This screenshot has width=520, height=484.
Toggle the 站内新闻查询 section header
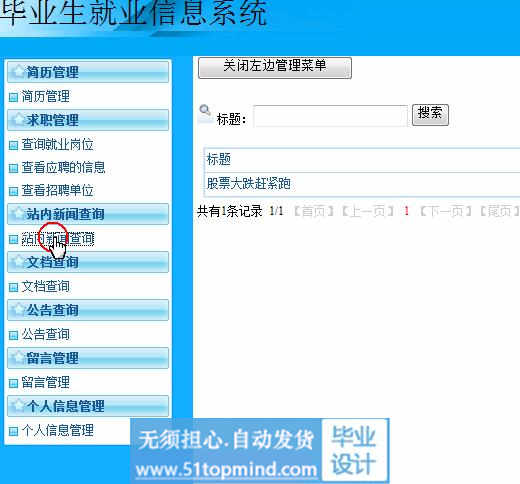pyautogui.click(x=88, y=214)
